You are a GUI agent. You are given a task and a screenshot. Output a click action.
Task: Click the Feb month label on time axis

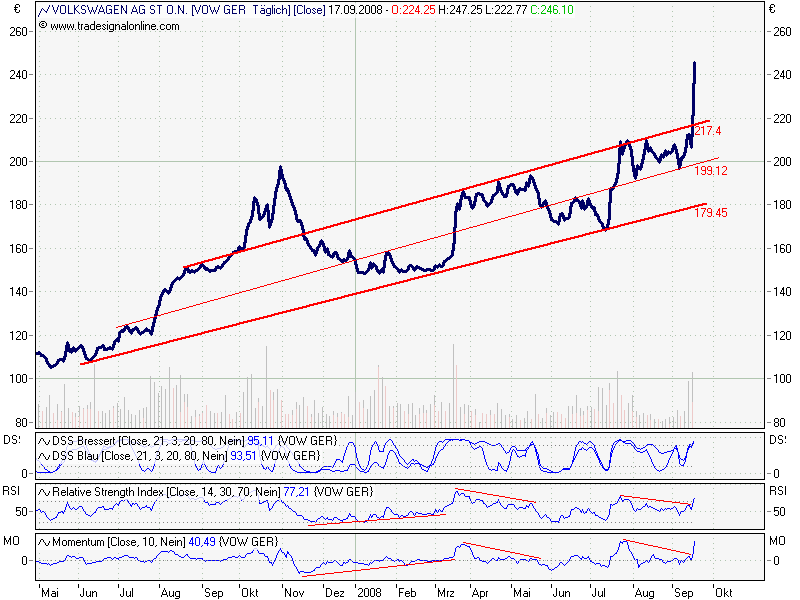tap(407, 592)
